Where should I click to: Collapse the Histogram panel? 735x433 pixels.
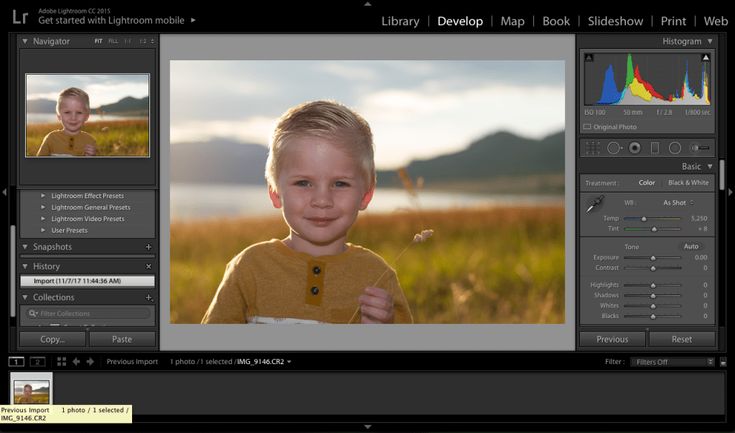click(x=710, y=41)
